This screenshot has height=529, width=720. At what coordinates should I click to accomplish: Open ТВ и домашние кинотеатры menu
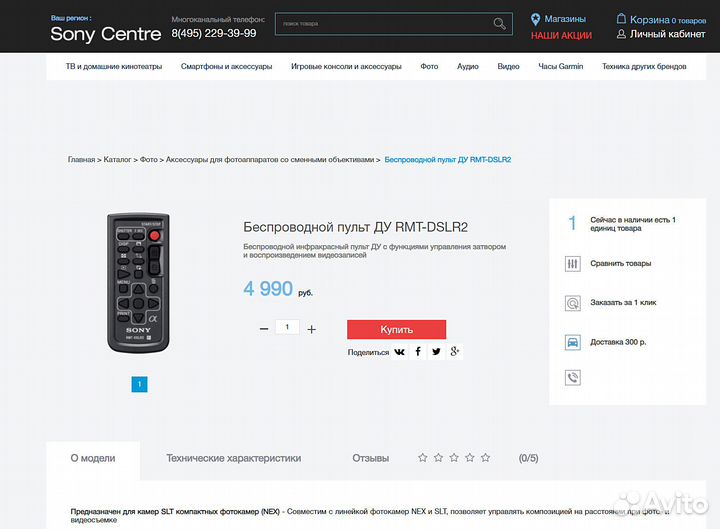[114, 67]
